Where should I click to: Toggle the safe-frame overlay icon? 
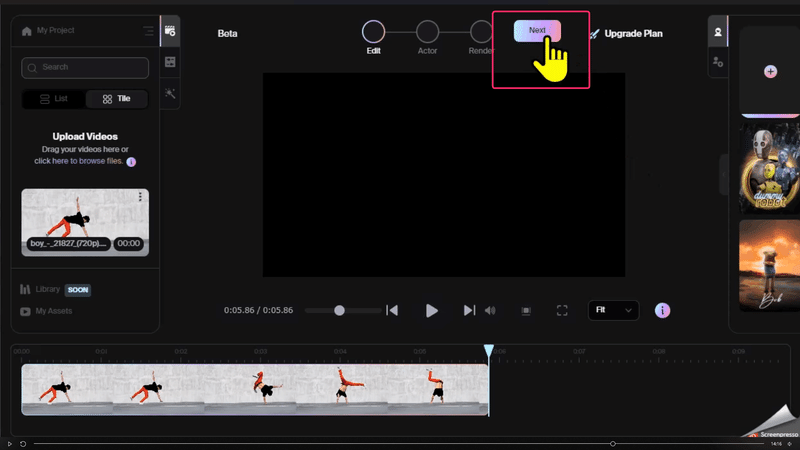click(526, 311)
